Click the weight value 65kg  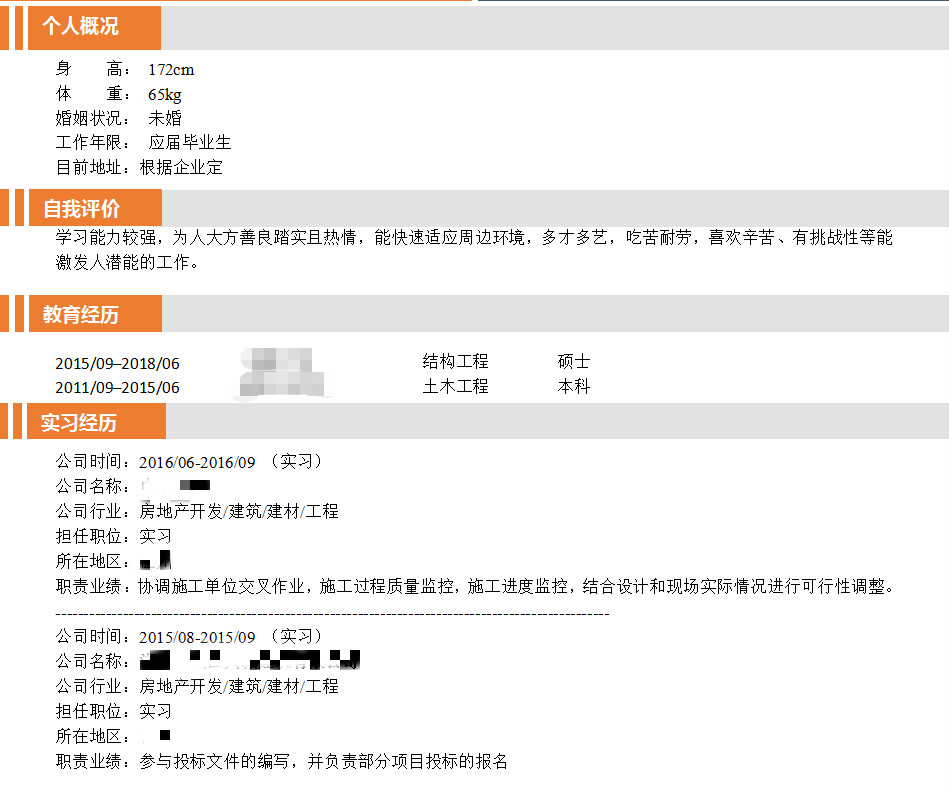coord(165,95)
